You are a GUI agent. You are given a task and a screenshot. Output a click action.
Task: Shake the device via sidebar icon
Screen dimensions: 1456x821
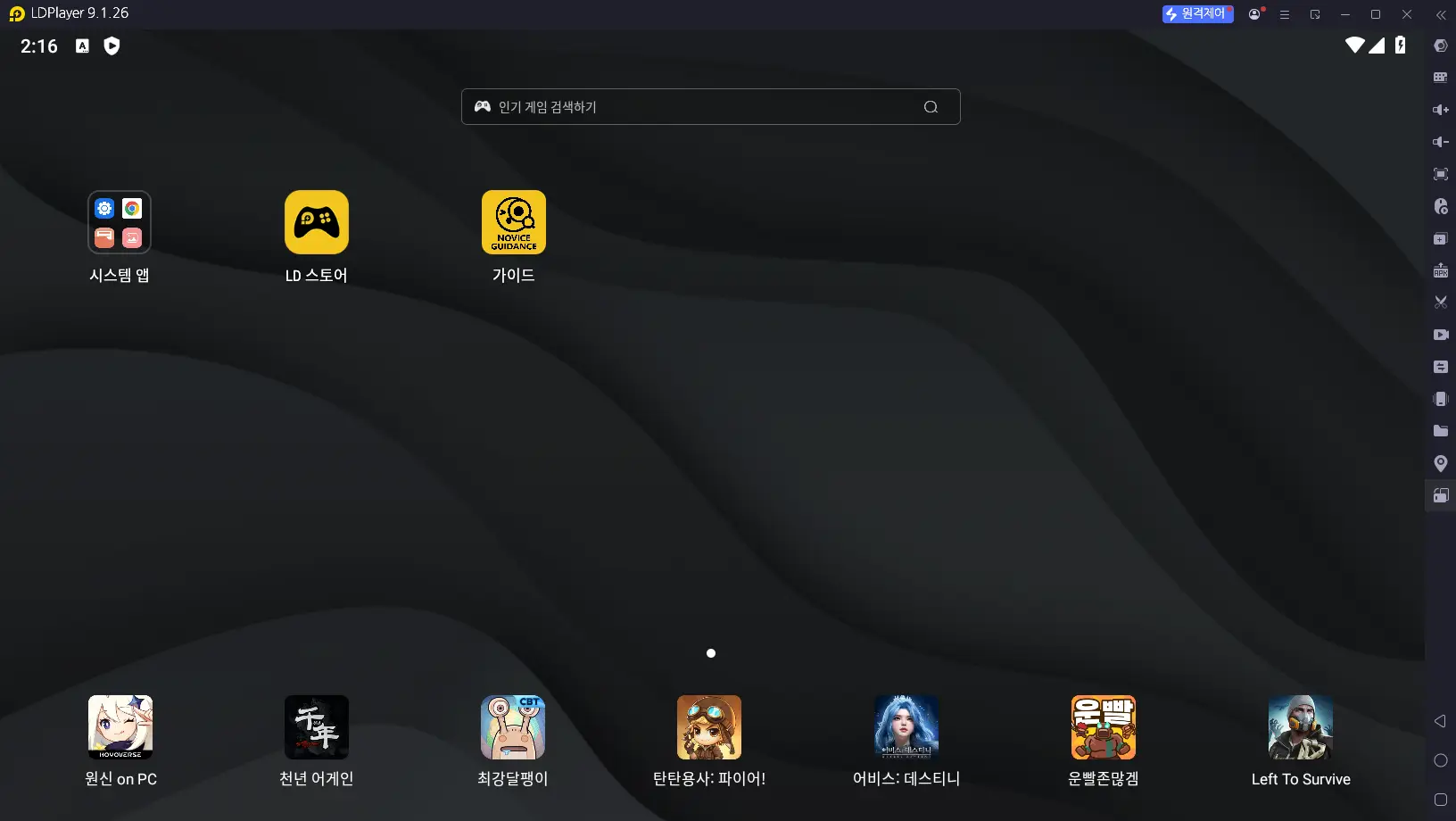[x=1441, y=399]
